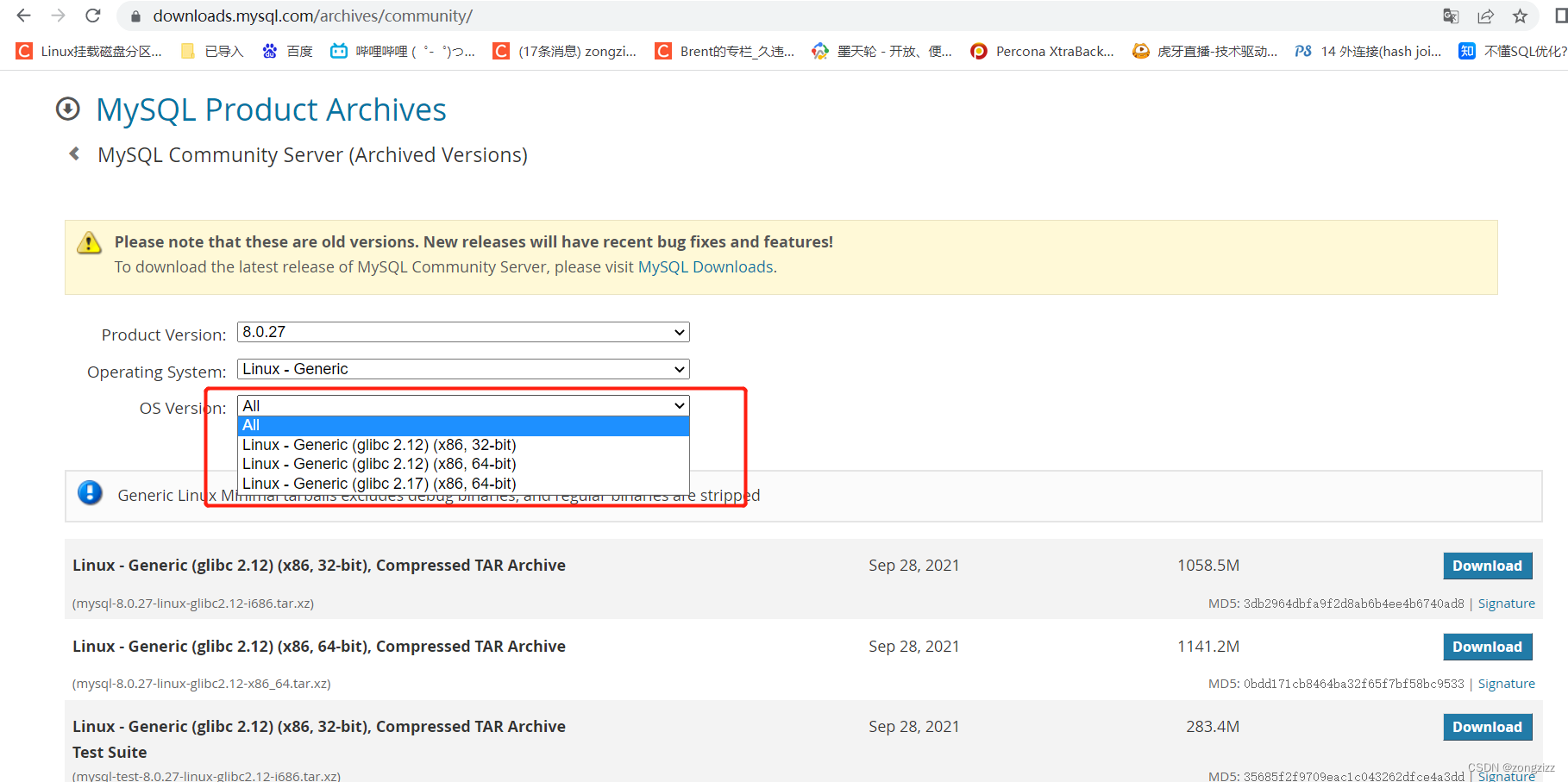Open the 14 外连接(hash join) bookmark
Screen dimensions: 1568x782
coord(1369,51)
